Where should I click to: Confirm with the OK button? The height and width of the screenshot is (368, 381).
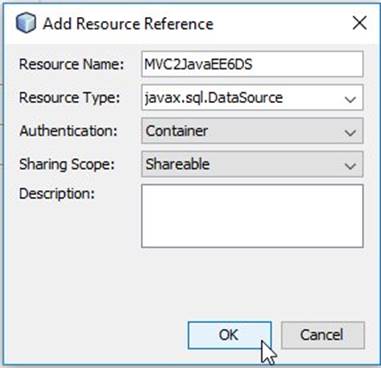pos(230,335)
